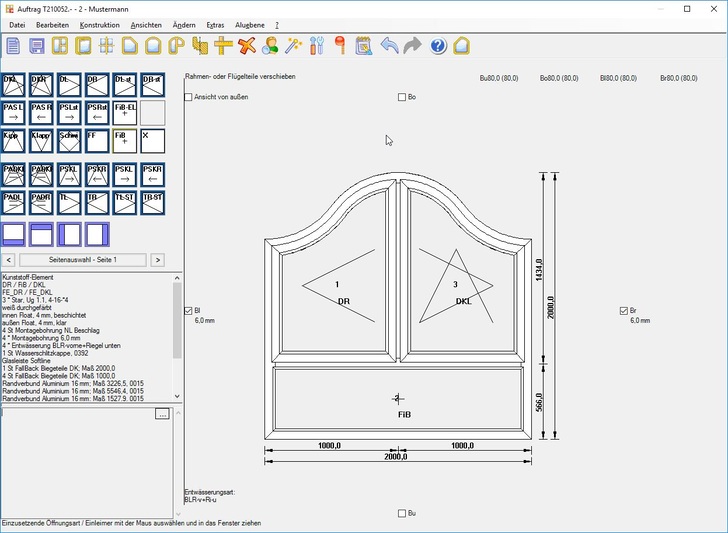
Task: Choose the FiB-EL insert tile
Action: point(125,112)
